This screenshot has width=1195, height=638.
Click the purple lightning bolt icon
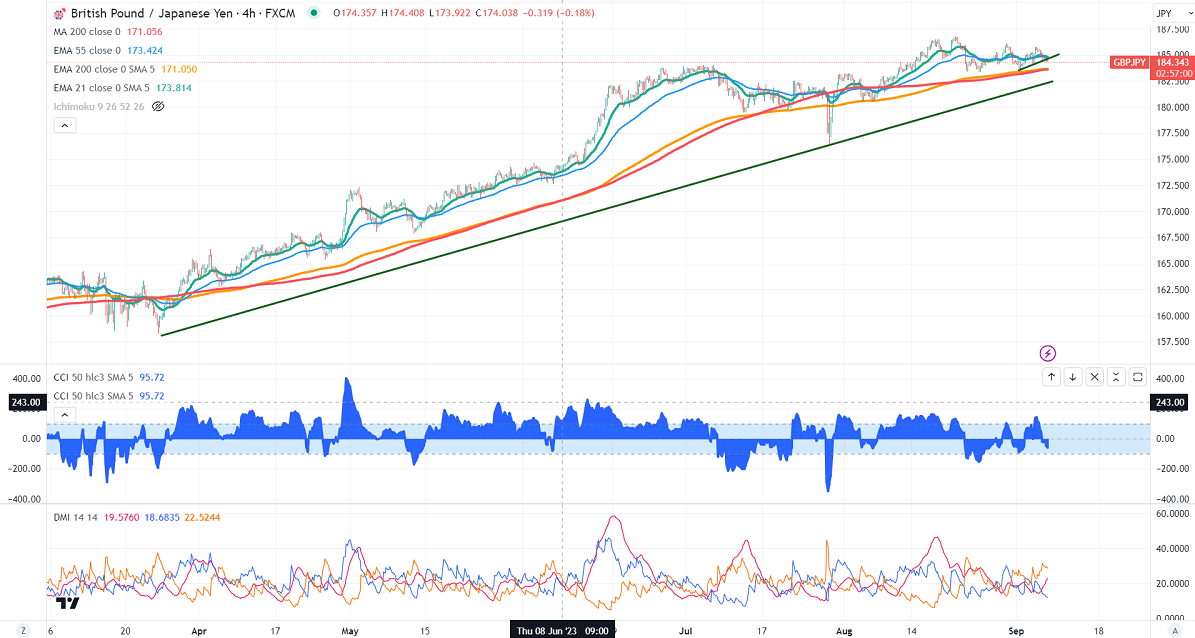[1048, 353]
